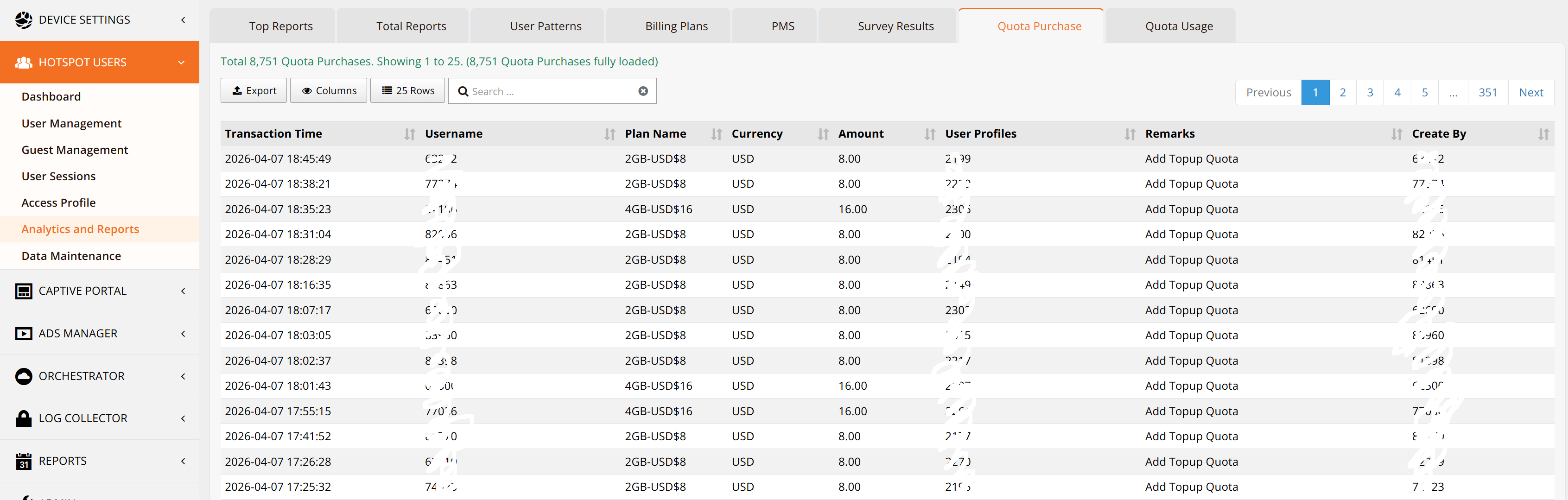
Task: Click the Captive Portal icon
Action: (24, 291)
